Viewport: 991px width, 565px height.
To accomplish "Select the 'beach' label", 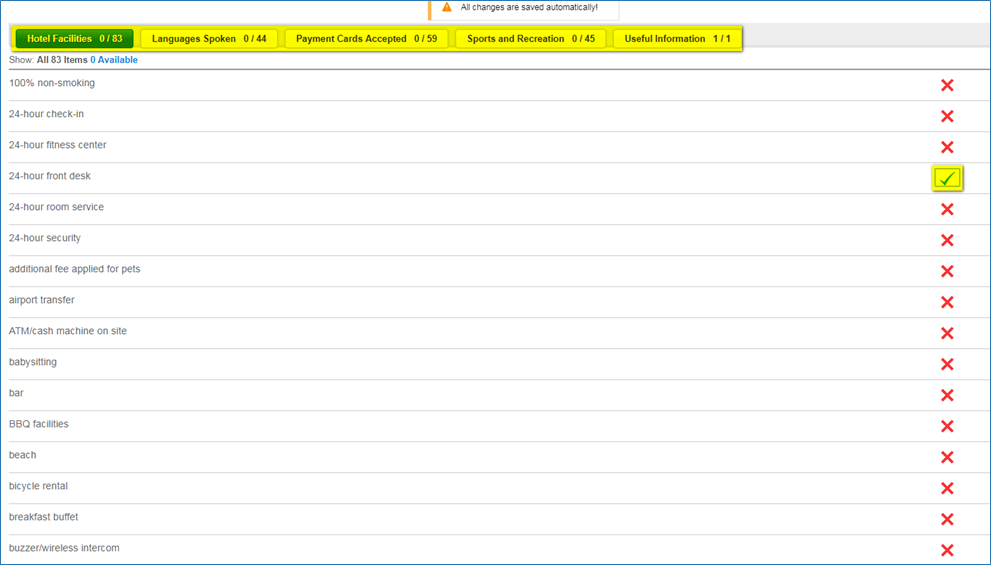I will click(22, 454).
